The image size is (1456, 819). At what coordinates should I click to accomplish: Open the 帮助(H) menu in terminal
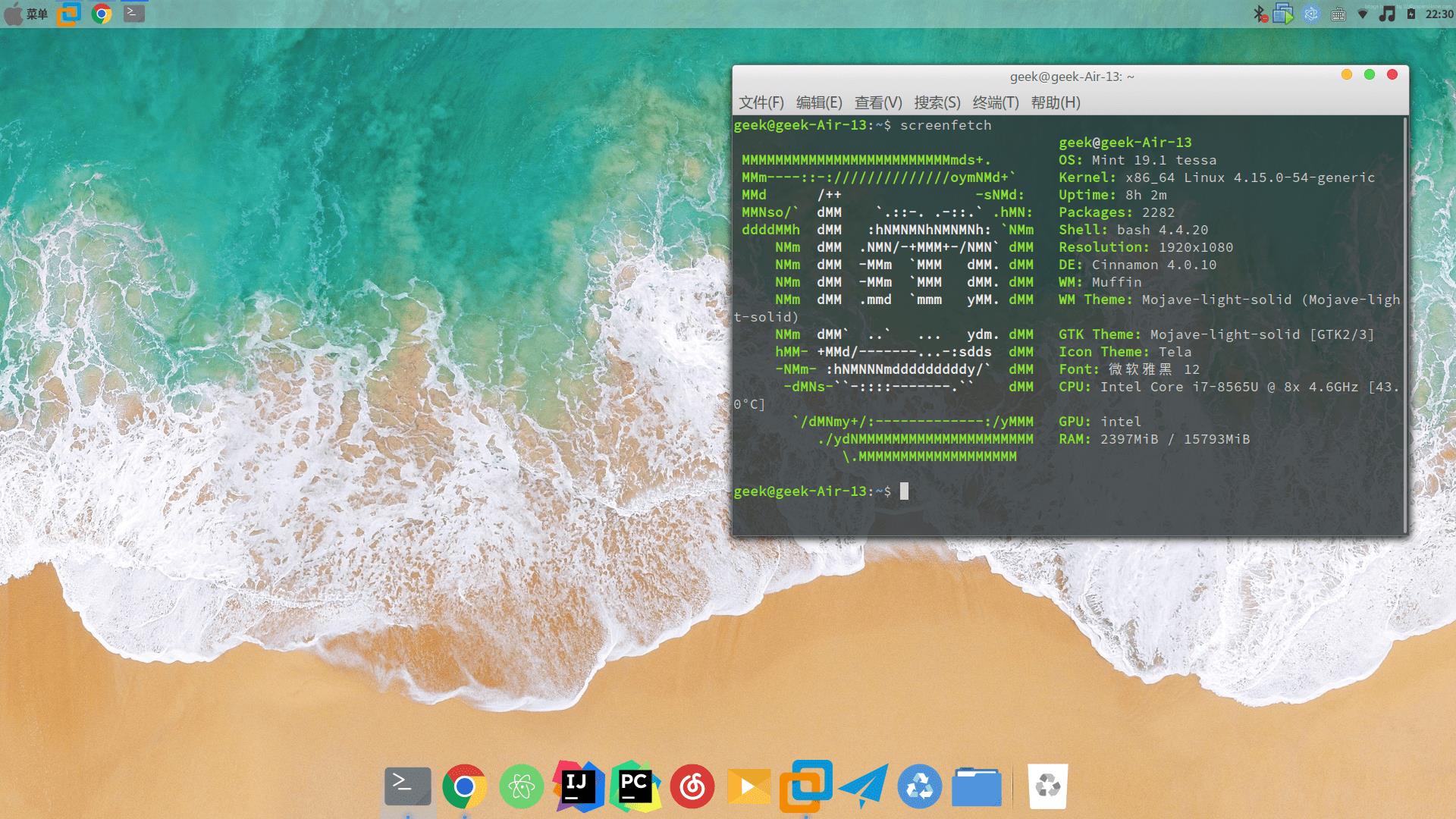point(1056,102)
